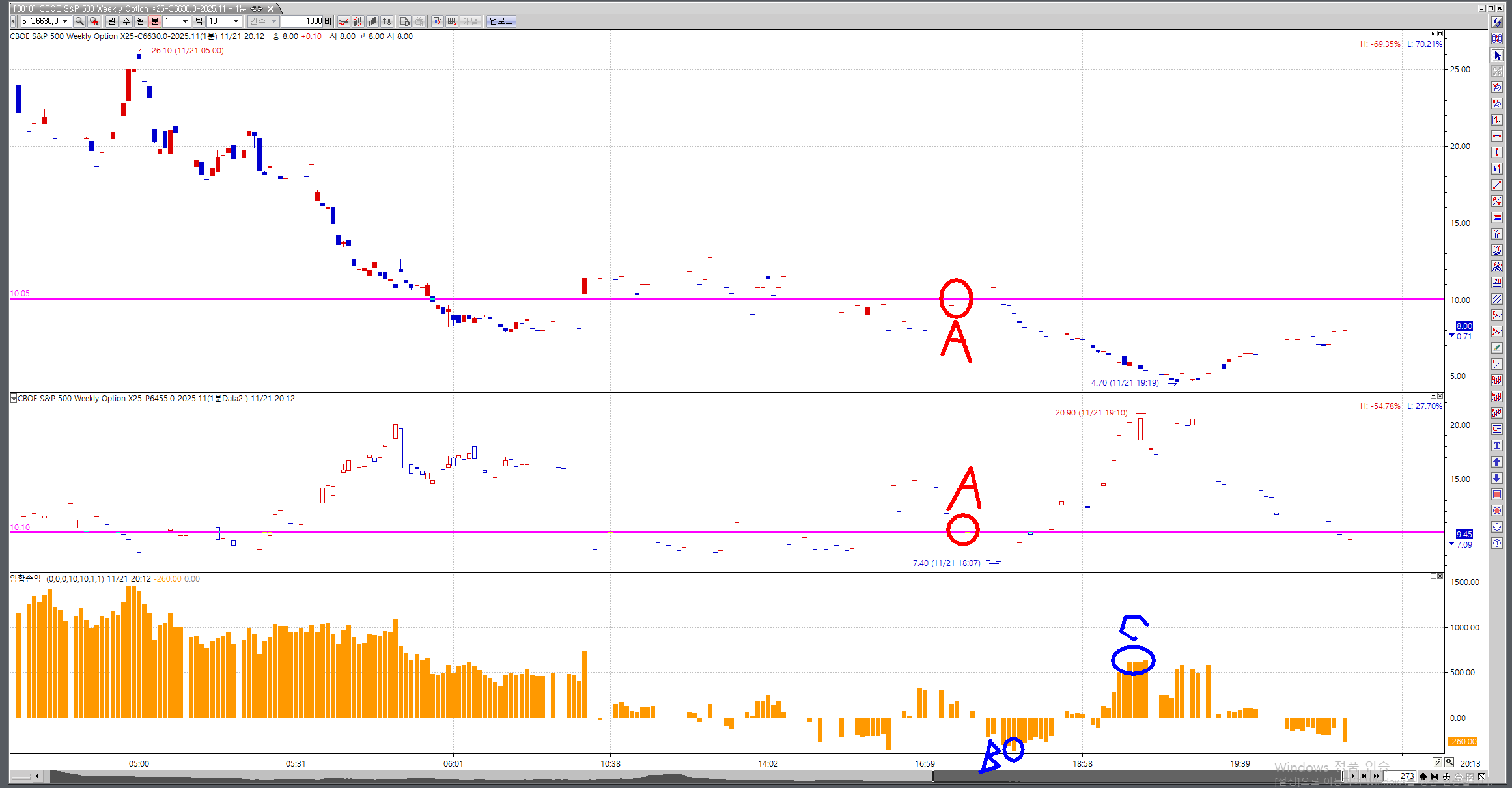Select the text T tool in right sidebar
The image size is (1512, 788).
point(1497,445)
